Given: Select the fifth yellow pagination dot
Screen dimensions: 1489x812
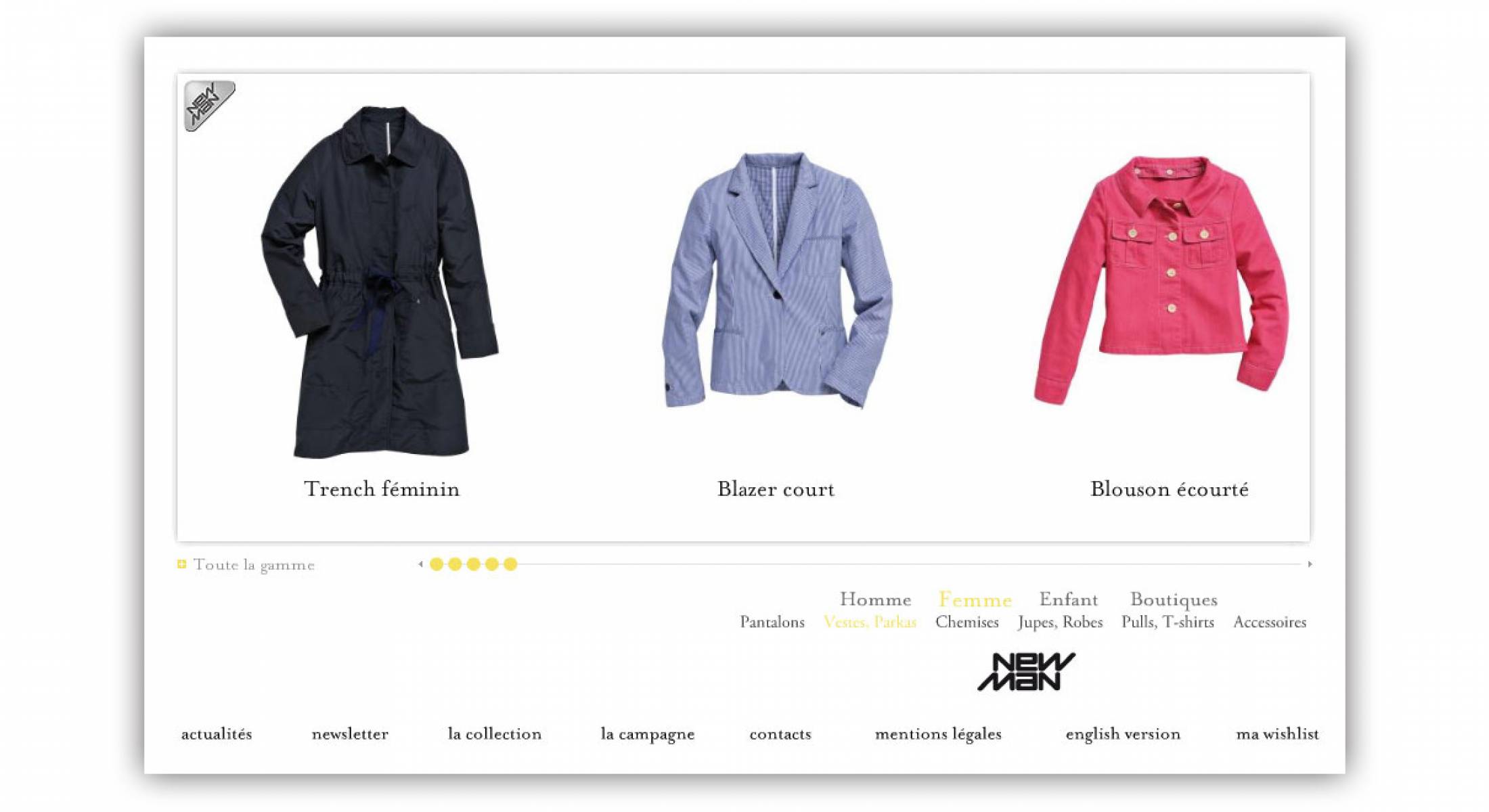Looking at the screenshot, I should tap(510, 564).
